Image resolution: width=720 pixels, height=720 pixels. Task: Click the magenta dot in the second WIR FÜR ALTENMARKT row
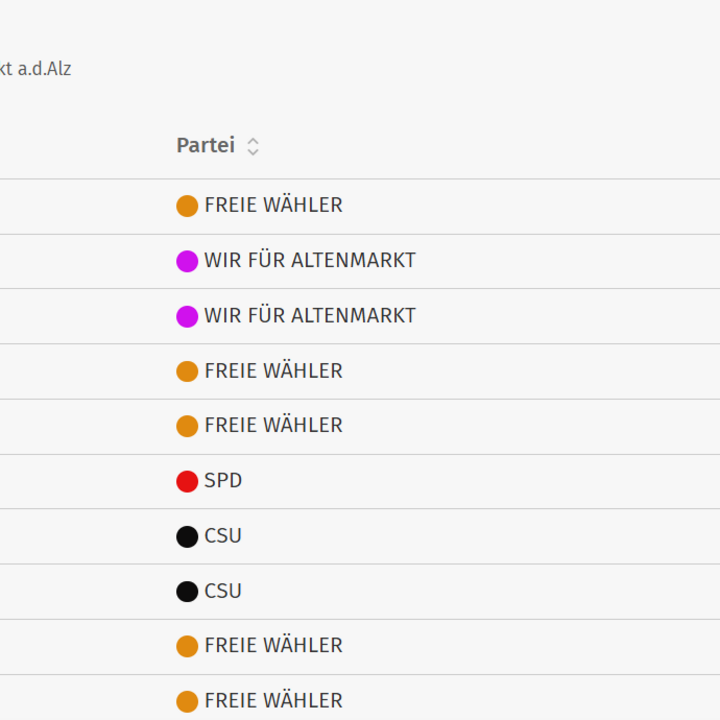pos(187,316)
